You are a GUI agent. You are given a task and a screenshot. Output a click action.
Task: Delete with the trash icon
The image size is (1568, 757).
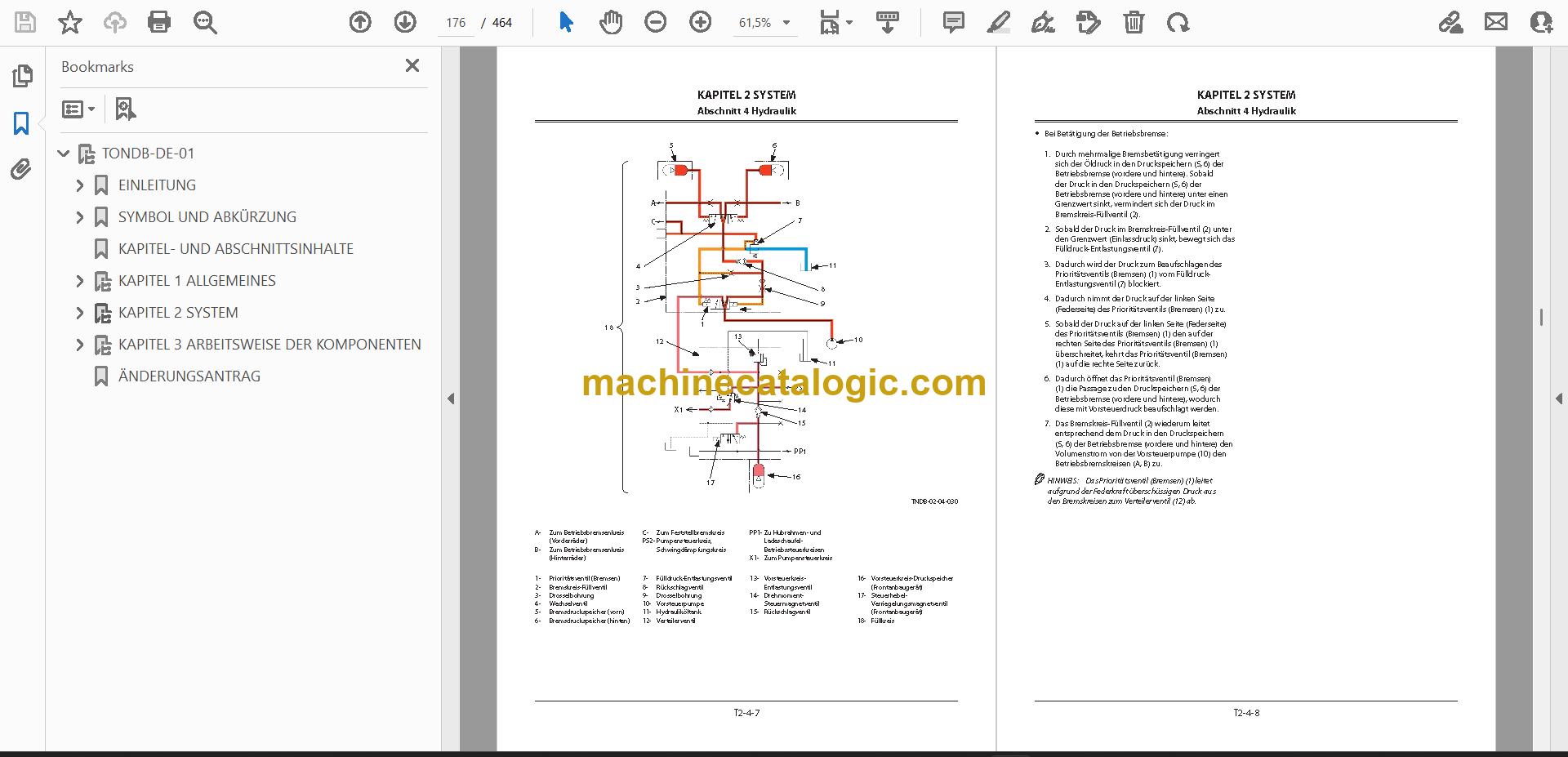(1134, 22)
